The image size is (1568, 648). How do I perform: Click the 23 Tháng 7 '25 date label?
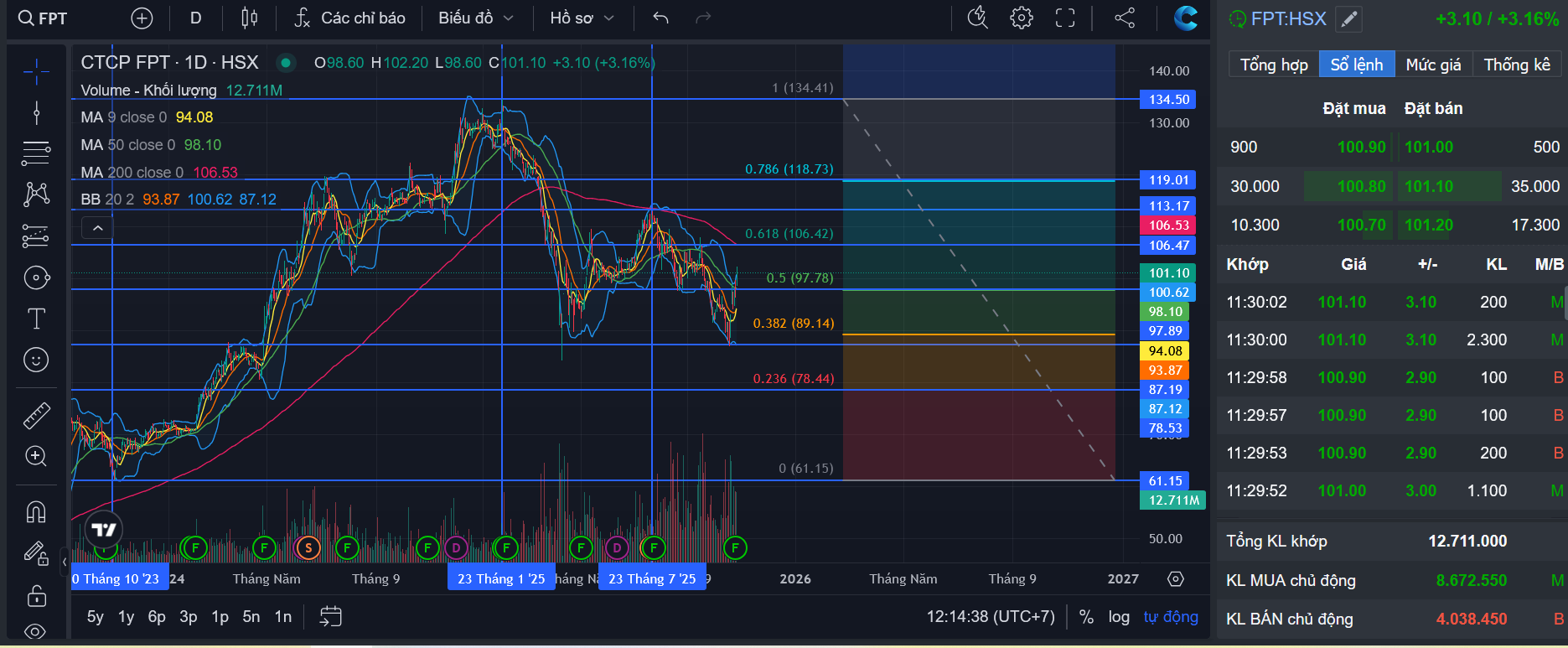click(652, 578)
